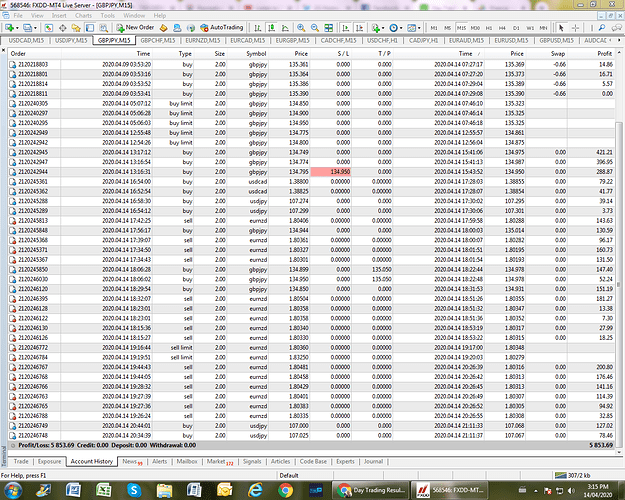The width and height of the screenshot is (625, 500).
Task: Toggle AutoTrading on or off
Action: click(222, 28)
